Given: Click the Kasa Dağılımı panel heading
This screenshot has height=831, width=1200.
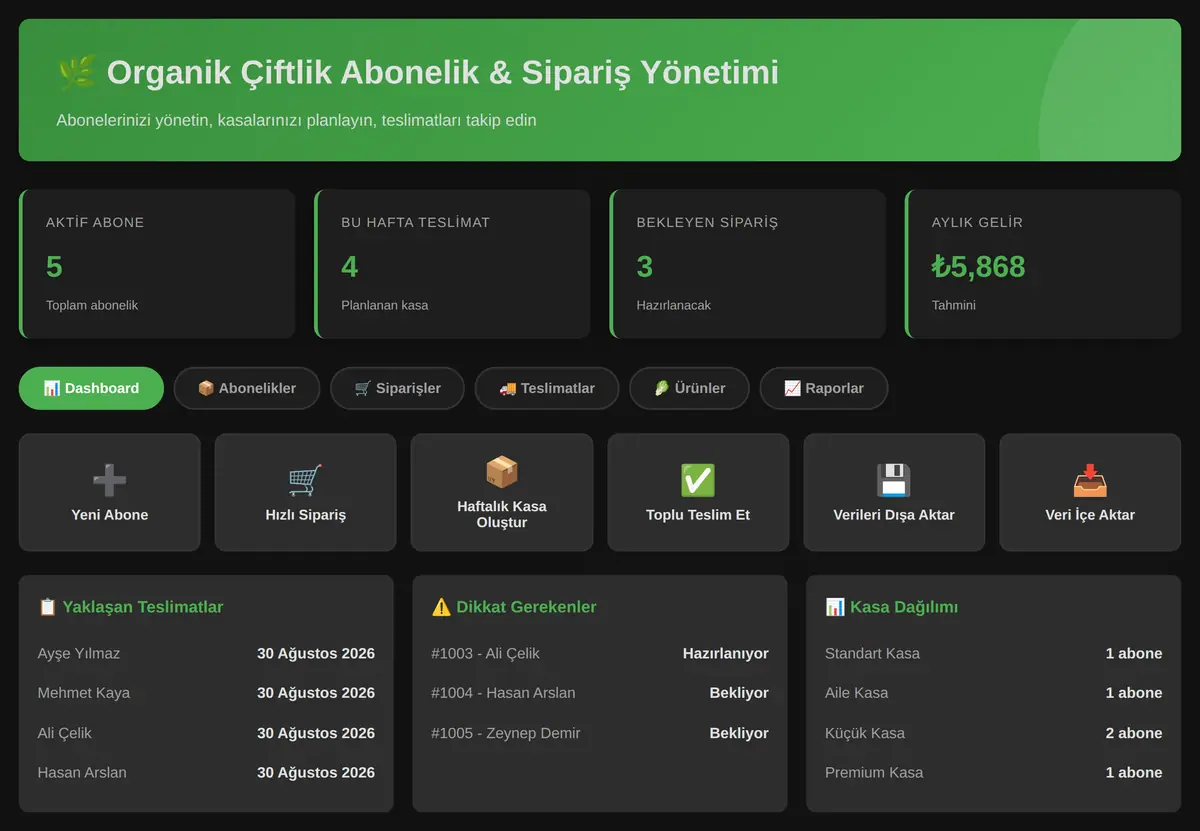Looking at the screenshot, I should click(892, 607).
